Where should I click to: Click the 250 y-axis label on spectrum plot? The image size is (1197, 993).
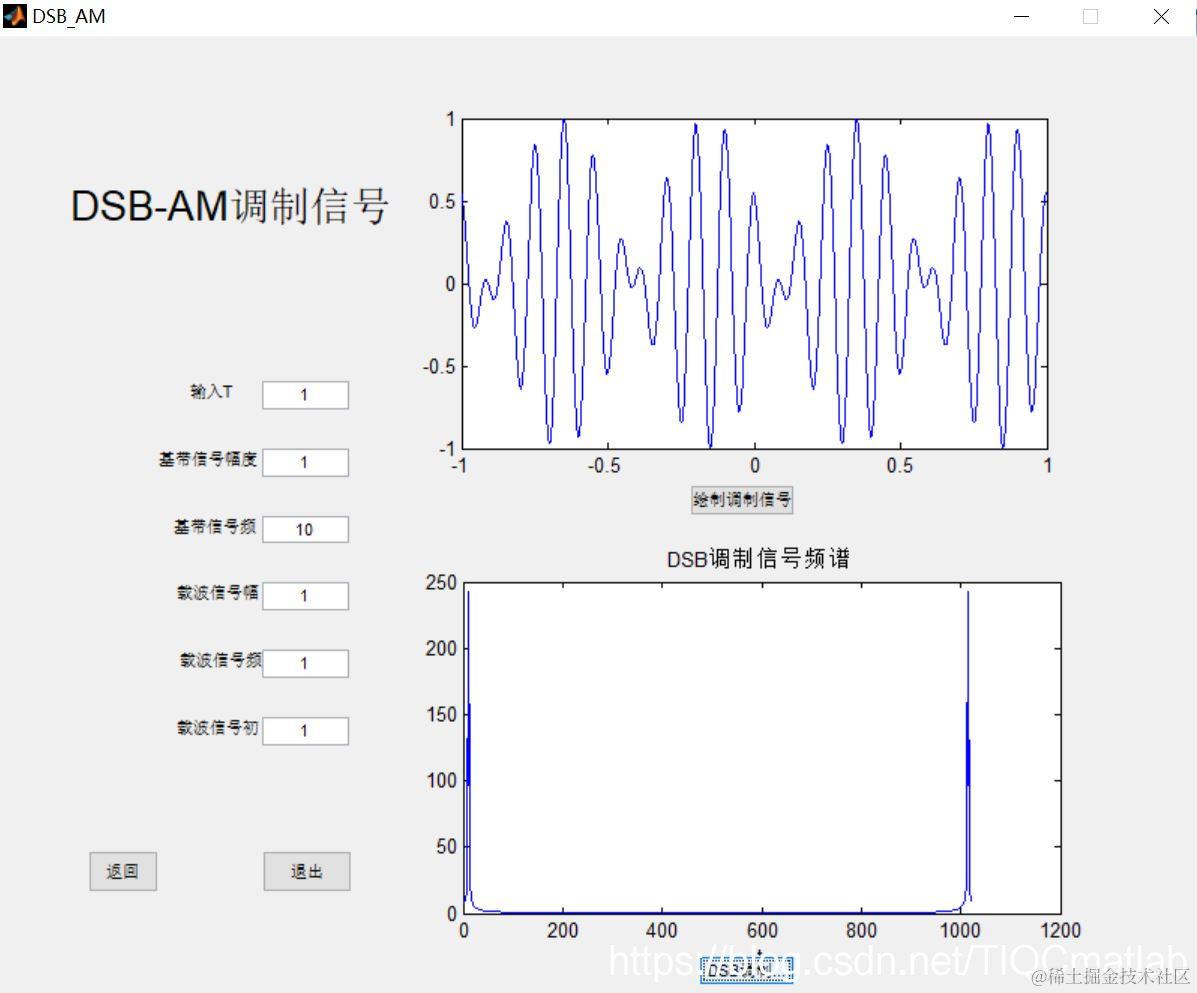441,583
